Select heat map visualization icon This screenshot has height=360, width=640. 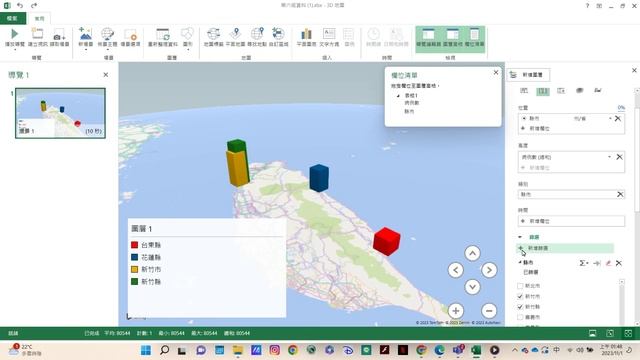[x=580, y=91]
